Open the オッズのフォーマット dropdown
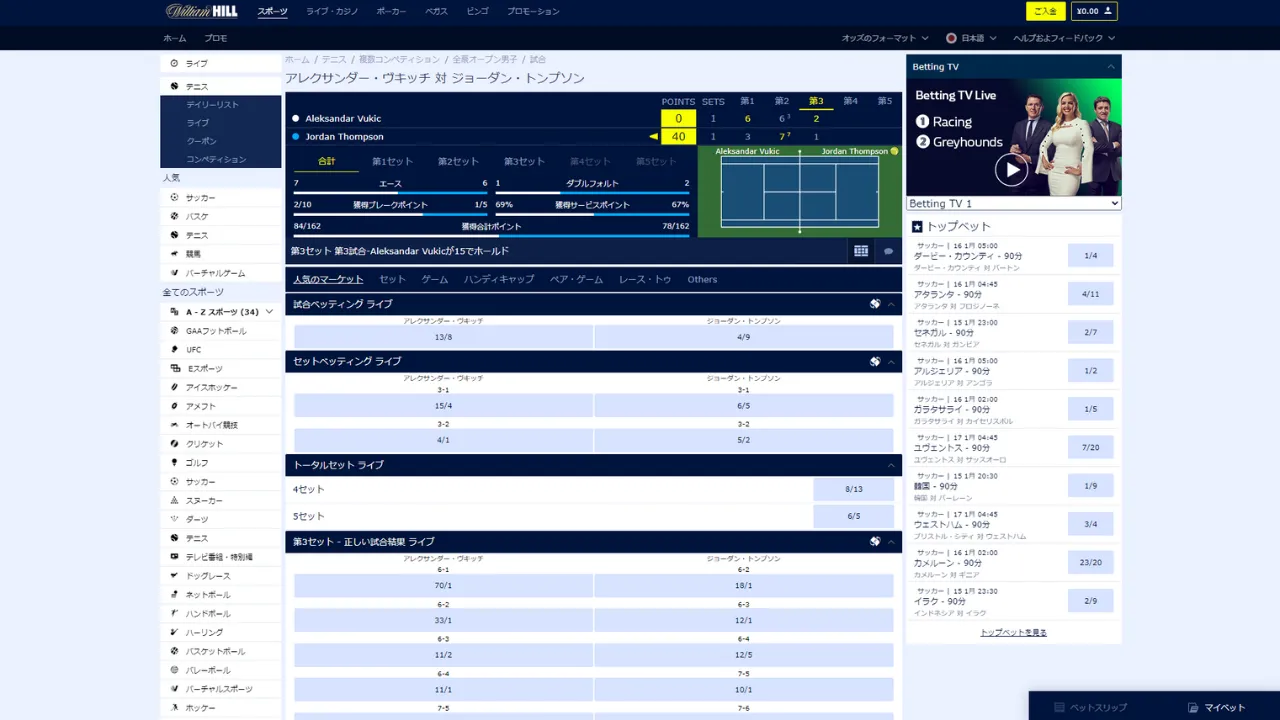This screenshot has height=720, width=1280. click(x=885, y=38)
